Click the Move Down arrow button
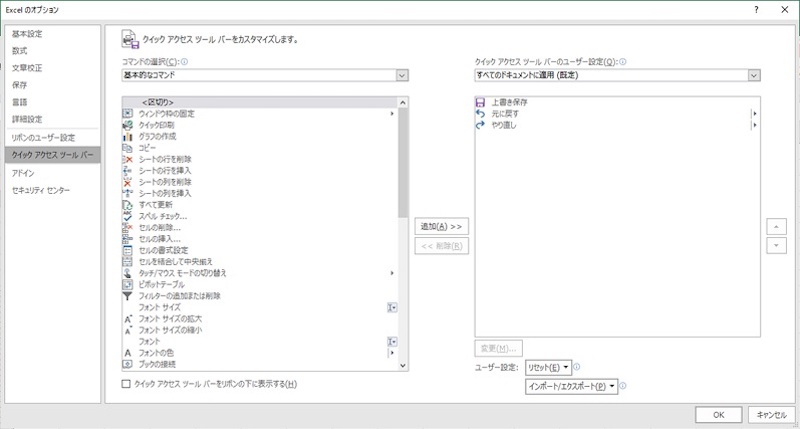This screenshot has height=429, width=800. pos(776,245)
